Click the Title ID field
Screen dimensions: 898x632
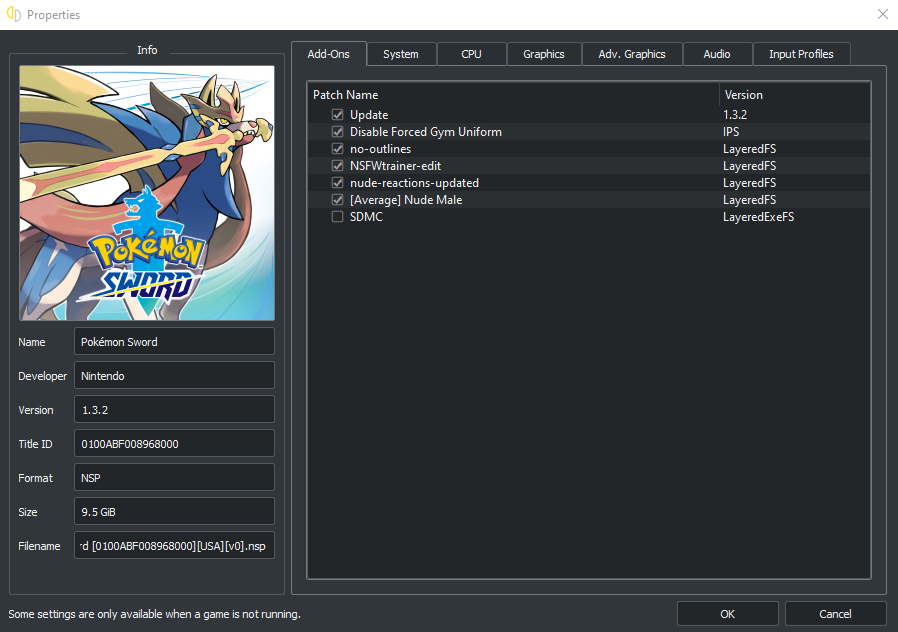[x=174, y=444]
